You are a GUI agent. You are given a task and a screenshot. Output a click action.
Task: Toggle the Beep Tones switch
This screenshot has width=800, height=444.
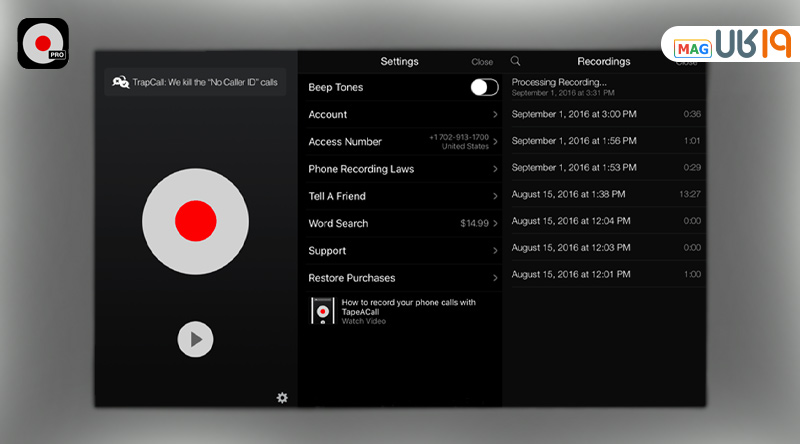coord(484,87)
